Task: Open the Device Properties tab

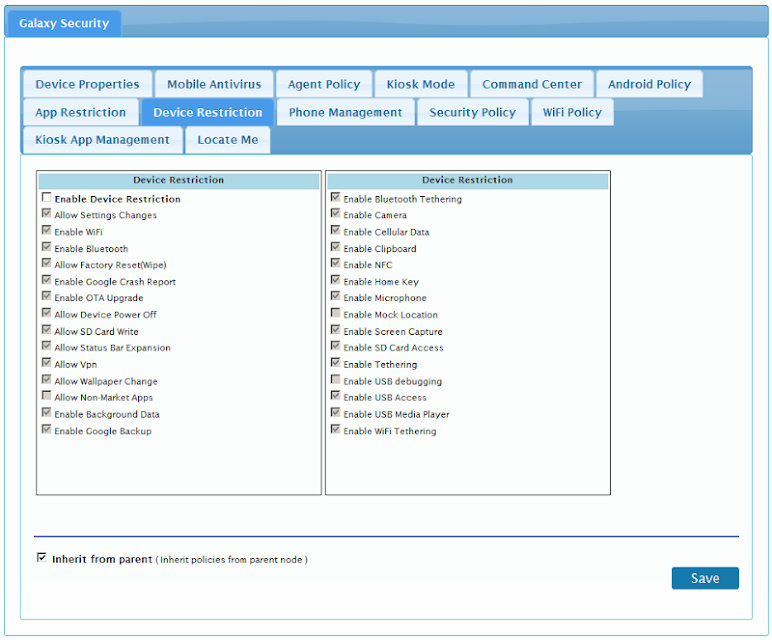Action: click(87, 84)
